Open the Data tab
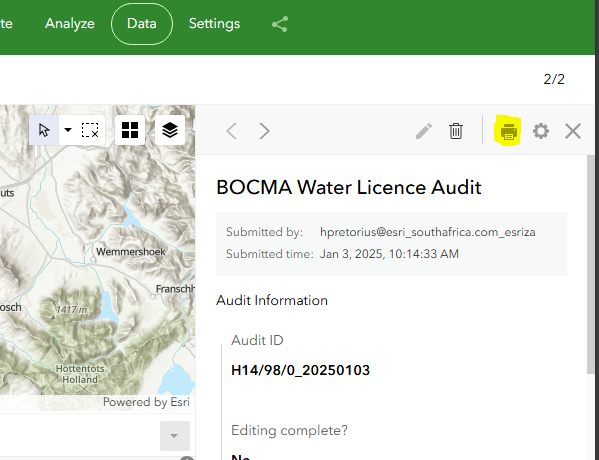The height and width of the screenshot is (460, 599). click(142, 24)
